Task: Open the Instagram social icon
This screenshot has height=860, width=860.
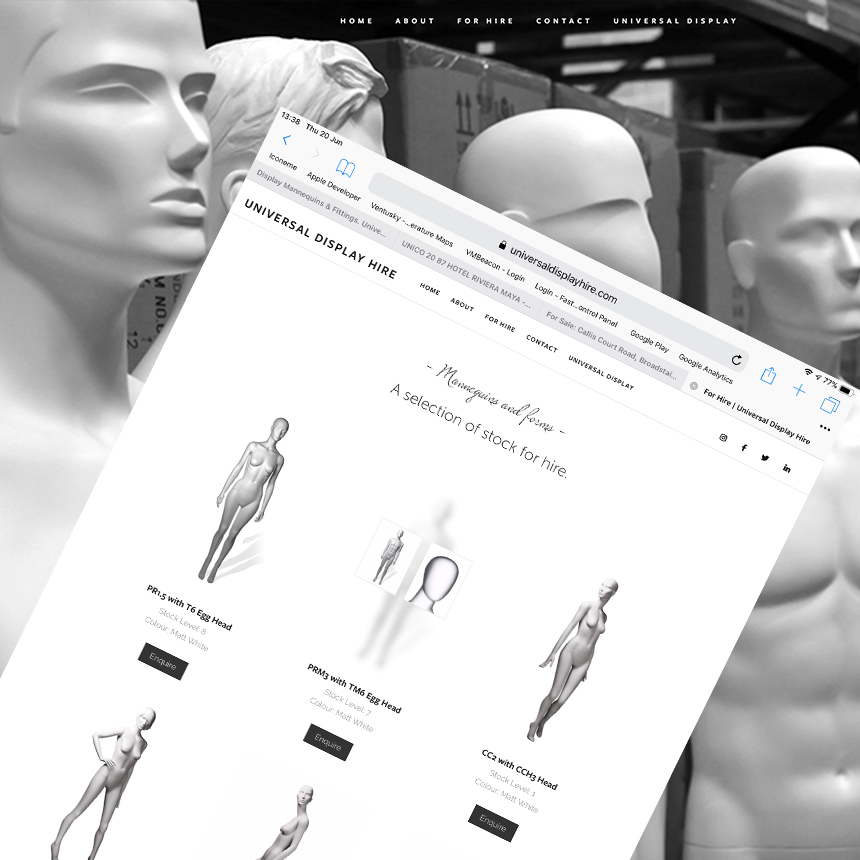Action: 723,438
